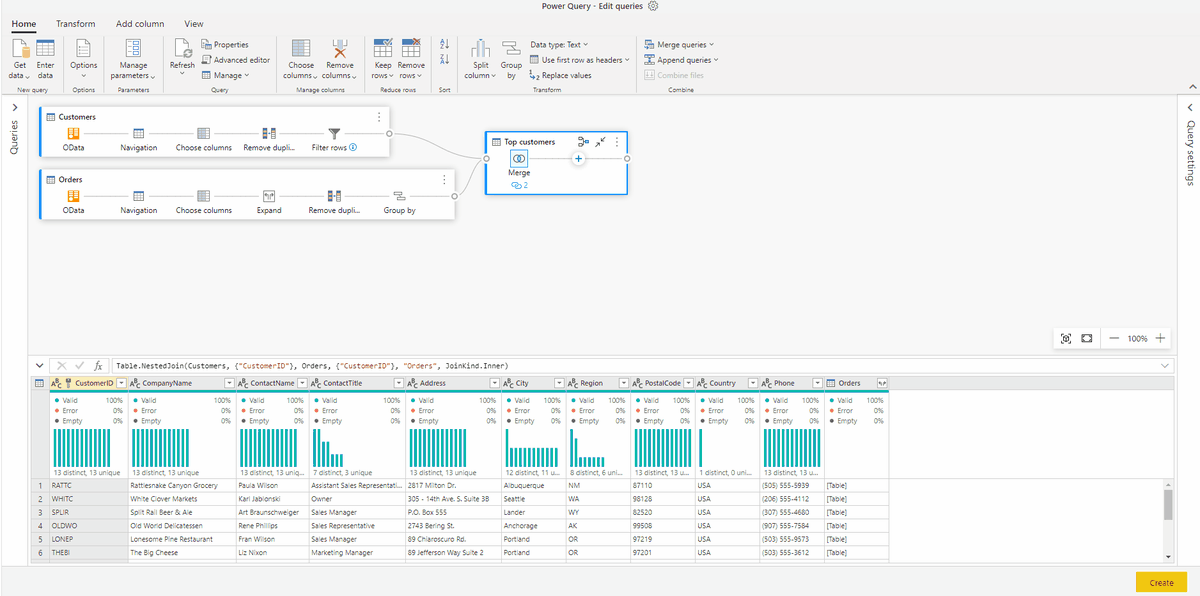Open Merge queries dropdown
Image resolution: width=1200 pixels, height=596 pixels.
[x=679, y=45]
